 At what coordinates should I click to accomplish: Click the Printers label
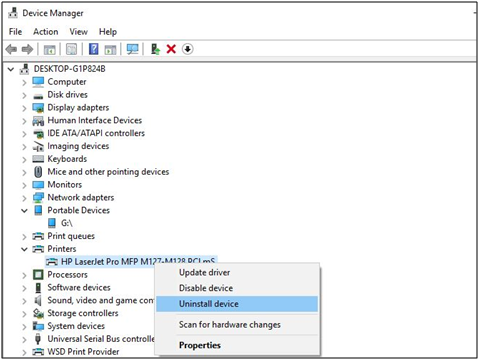click(62, 249)
